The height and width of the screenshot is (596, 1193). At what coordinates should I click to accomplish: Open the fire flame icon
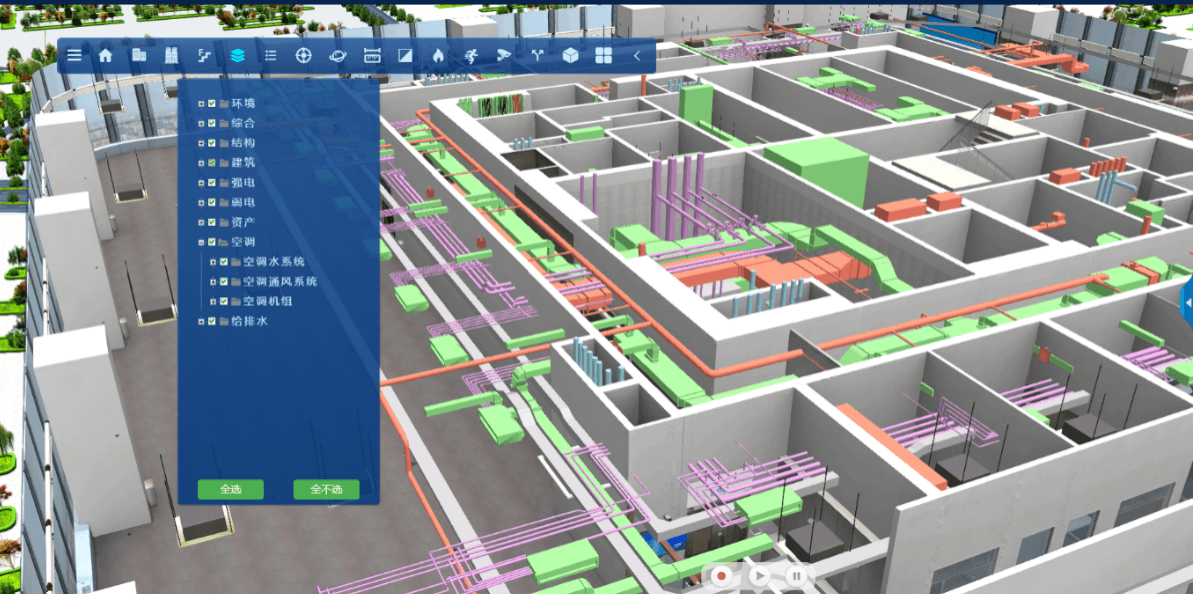pos(437,56)
